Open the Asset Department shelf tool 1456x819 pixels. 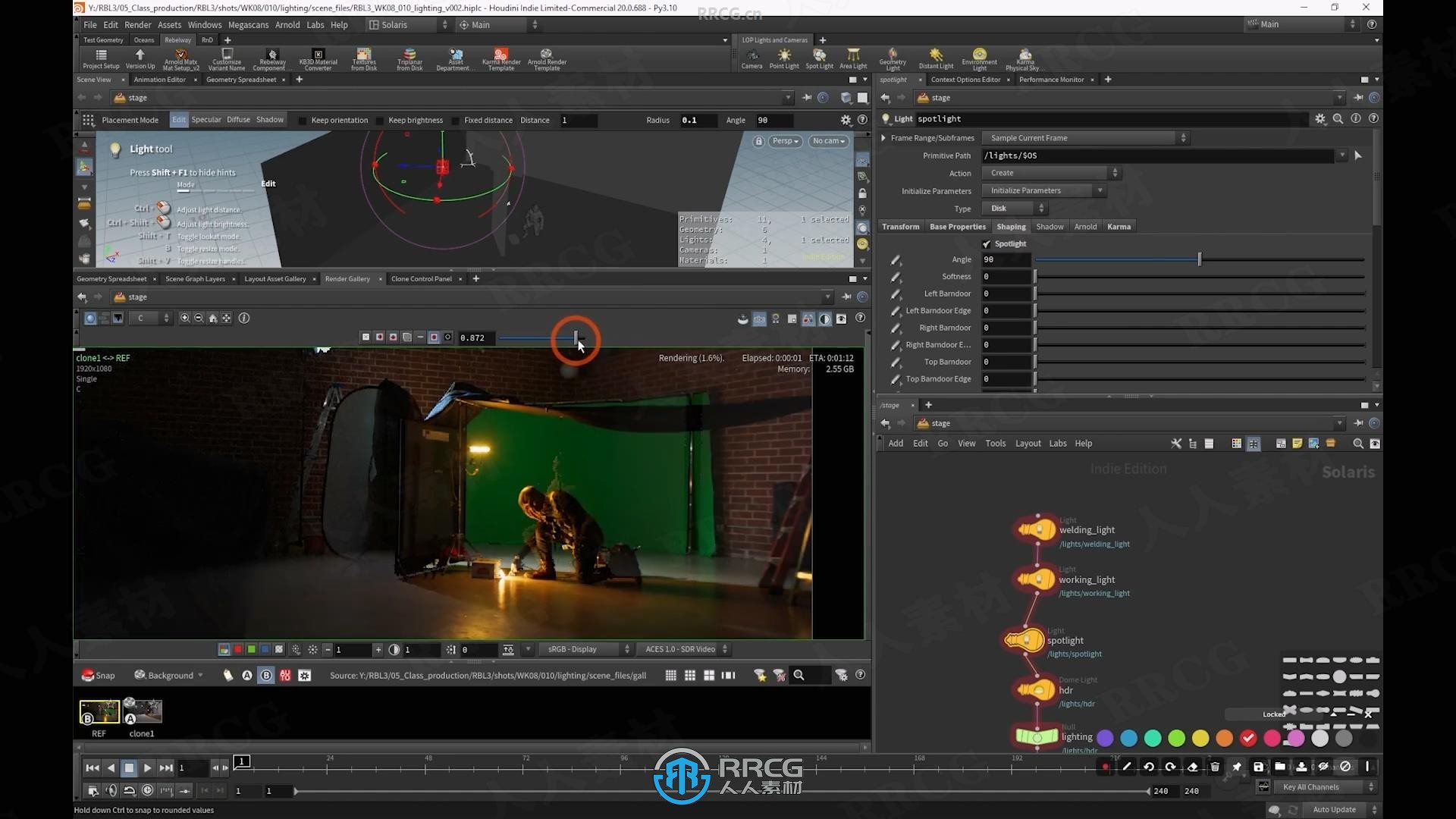[x=455, y=59]
